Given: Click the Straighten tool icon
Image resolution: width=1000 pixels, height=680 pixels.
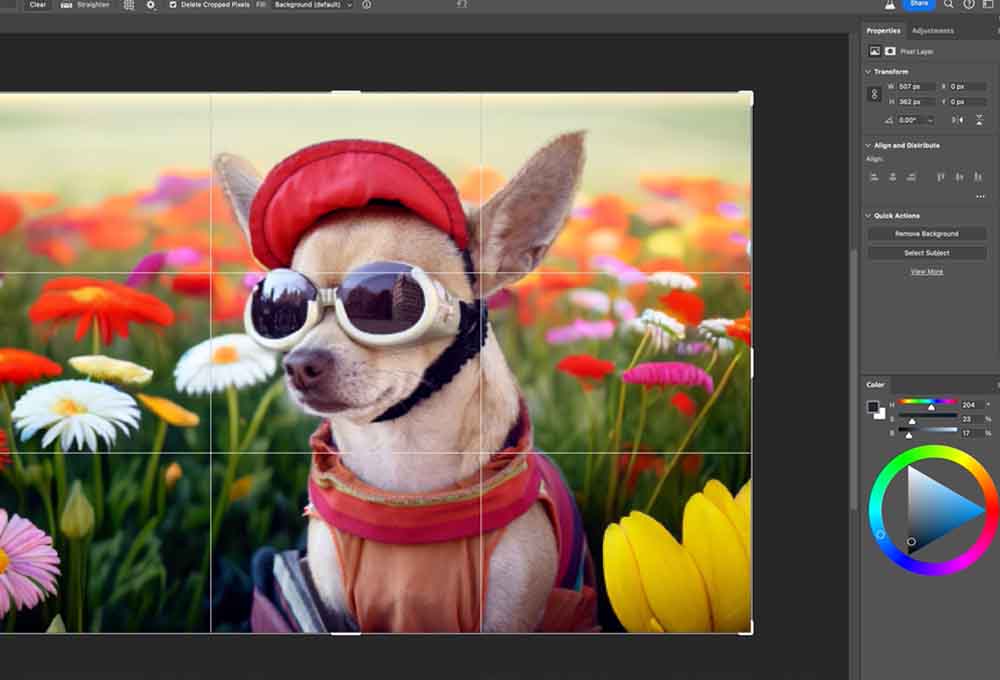Looking at the screenshot, I should pos(66,5).
